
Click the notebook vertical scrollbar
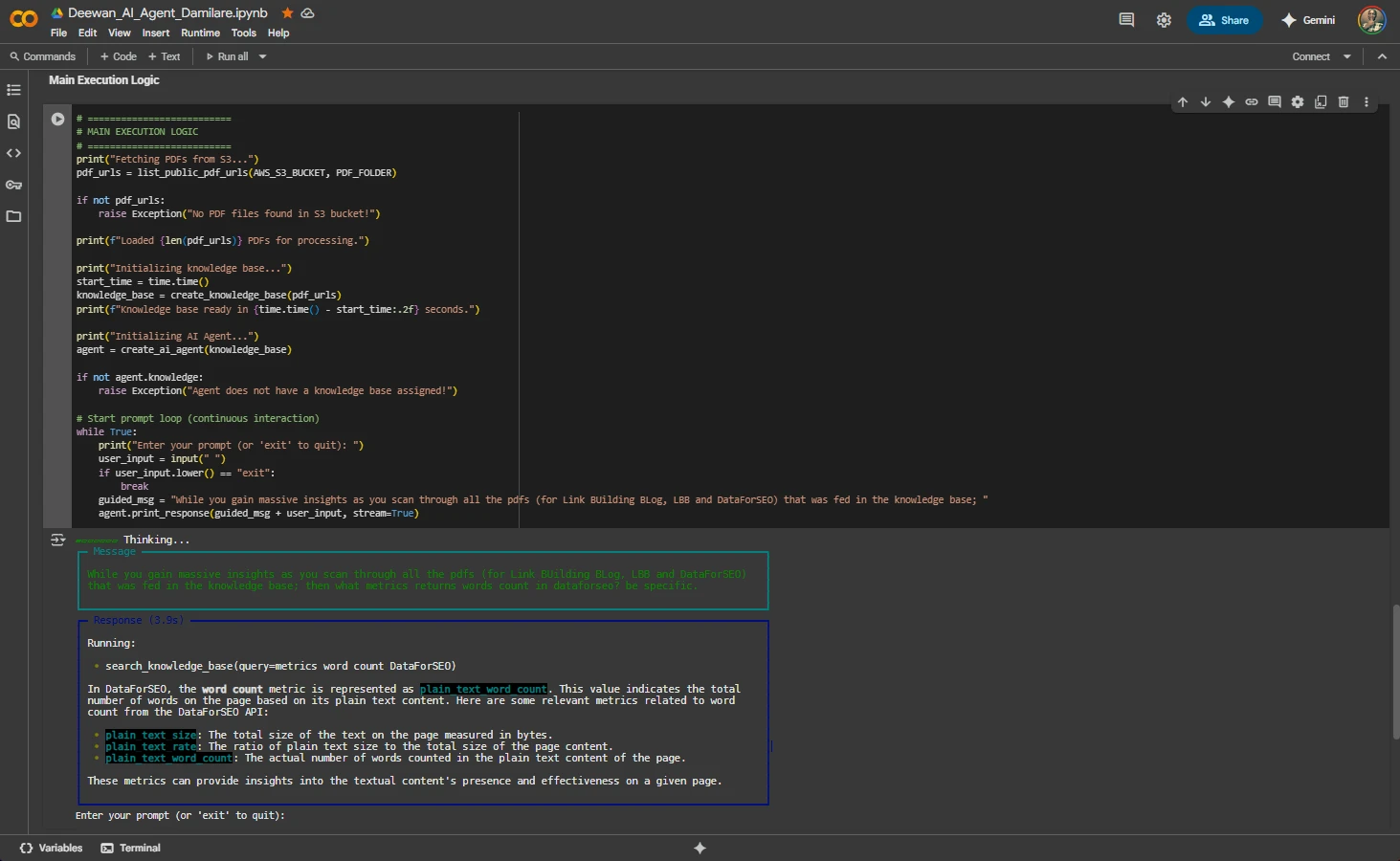pyautogui.click(x=1395, y=672)
